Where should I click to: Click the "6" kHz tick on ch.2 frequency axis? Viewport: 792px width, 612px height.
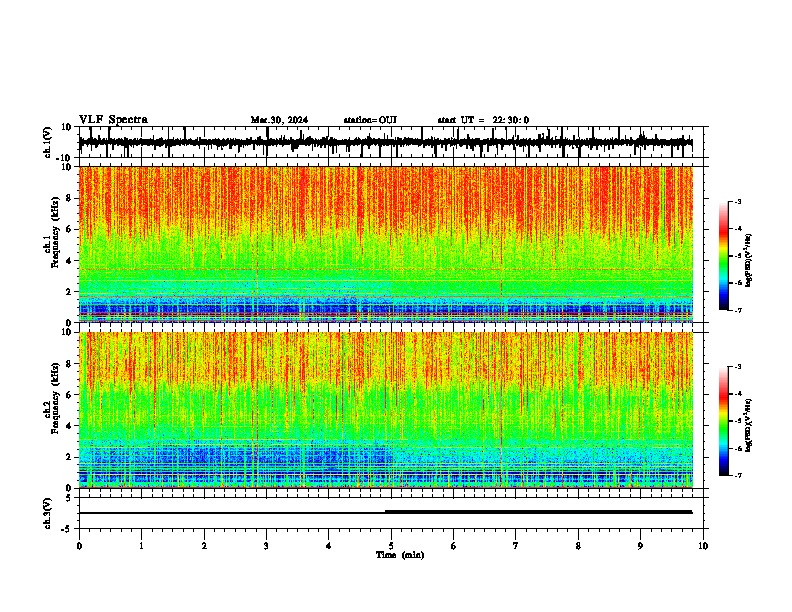click(70, 394)
